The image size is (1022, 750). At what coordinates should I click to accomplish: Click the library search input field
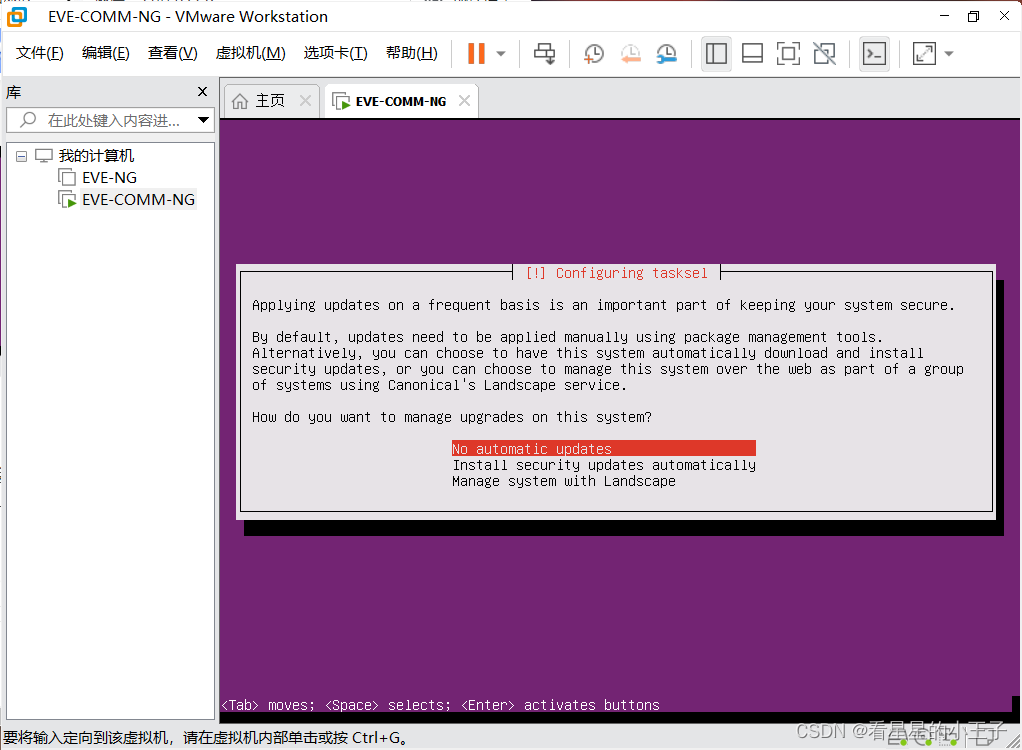pos(108,120)
